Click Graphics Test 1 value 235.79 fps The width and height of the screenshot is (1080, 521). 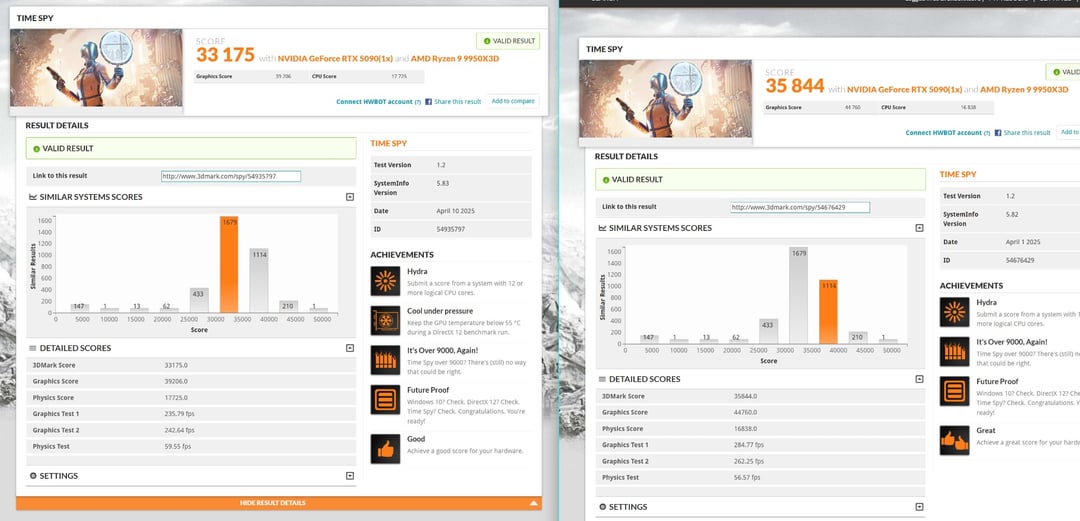[x=178, y=414]
